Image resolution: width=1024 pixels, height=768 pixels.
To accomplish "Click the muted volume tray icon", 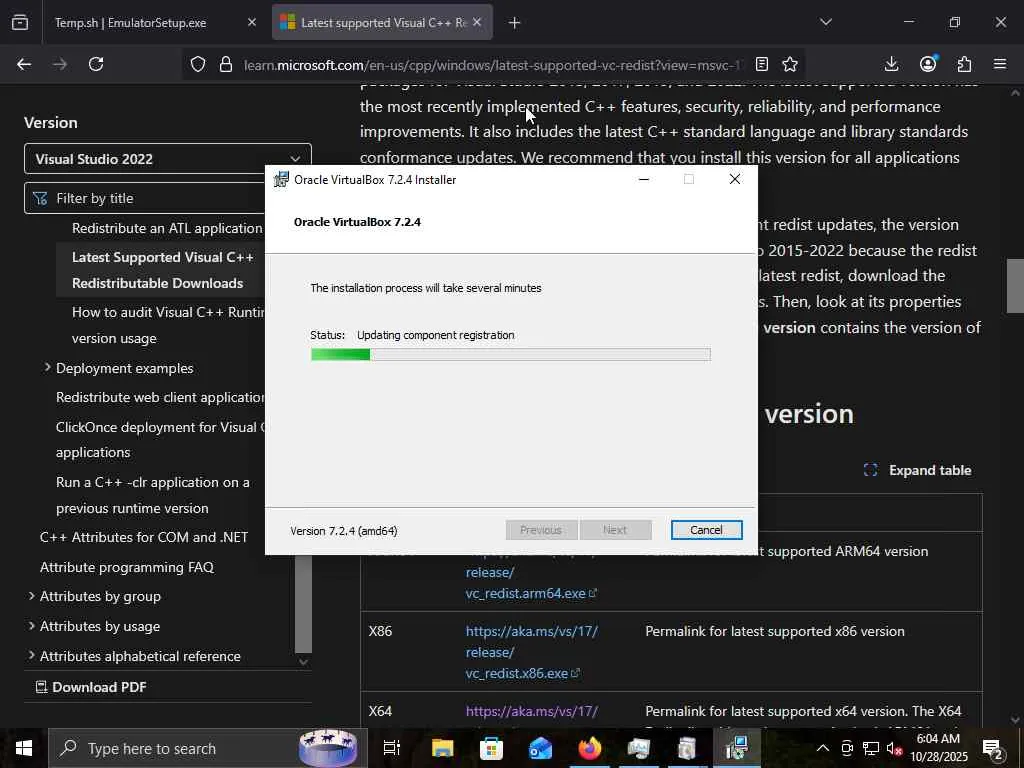I will pyautogui.click(x=894, y=748).
